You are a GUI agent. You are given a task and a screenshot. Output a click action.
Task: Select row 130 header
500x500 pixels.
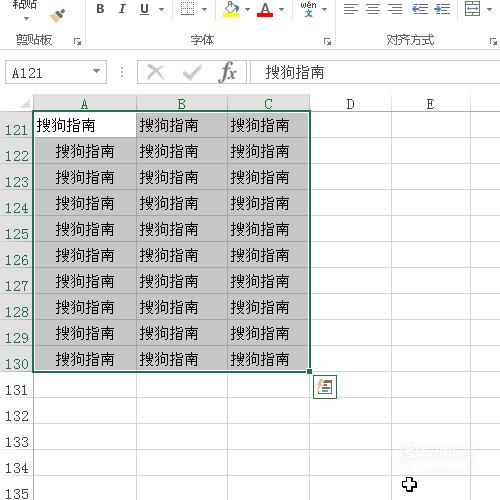(x=16, y=359)
